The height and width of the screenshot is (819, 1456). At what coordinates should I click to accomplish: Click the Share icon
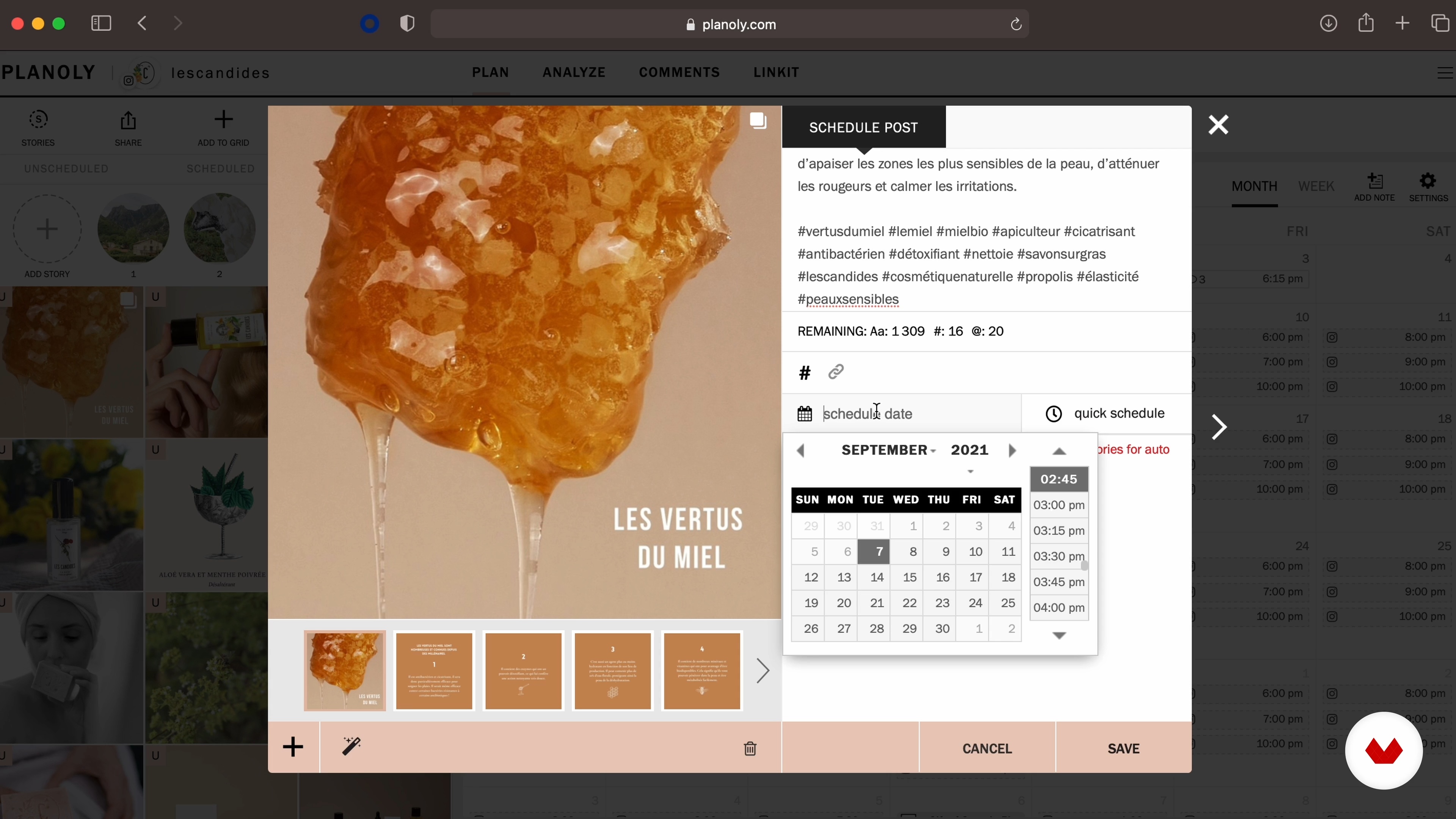pyautogui.click(x=128, y=121)
